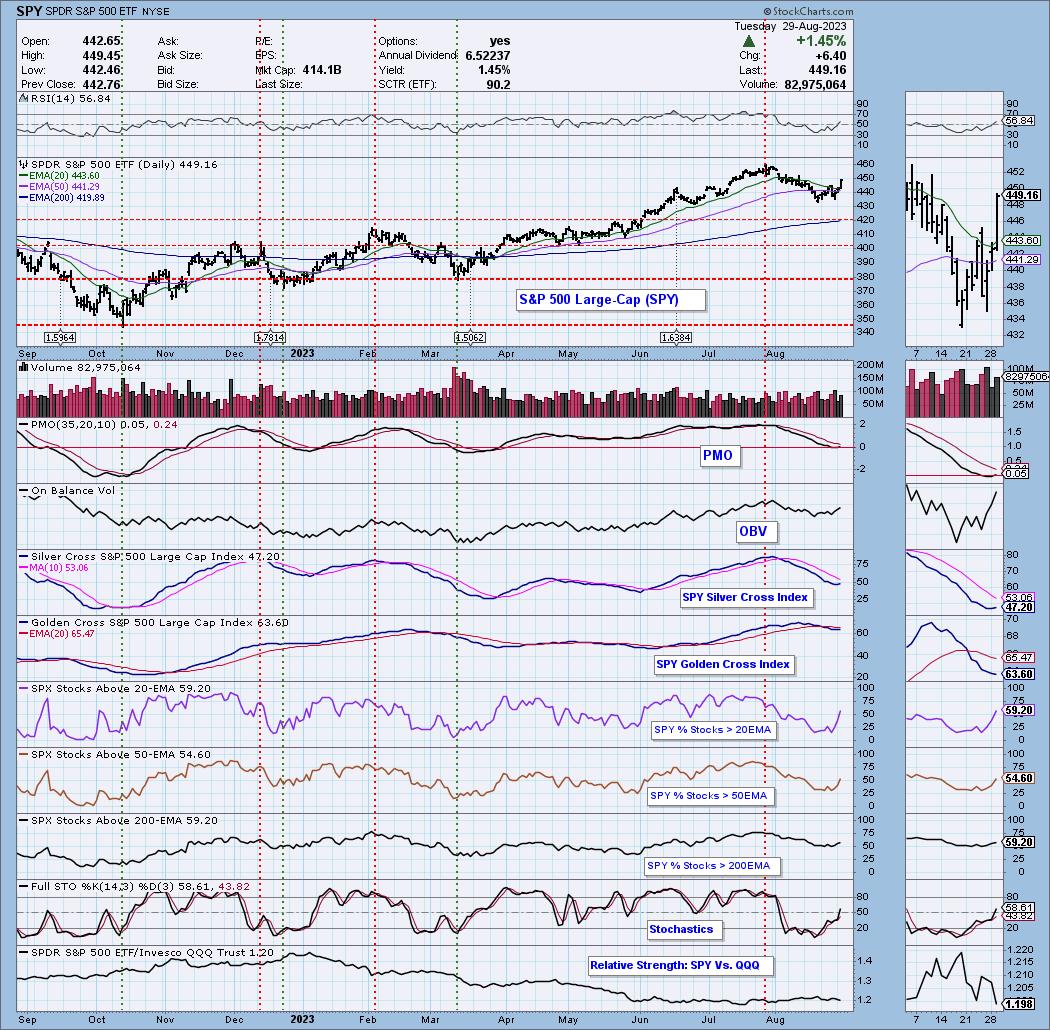Click the Open value 442.65
Screen dimensions: 1050x1030
101,41
